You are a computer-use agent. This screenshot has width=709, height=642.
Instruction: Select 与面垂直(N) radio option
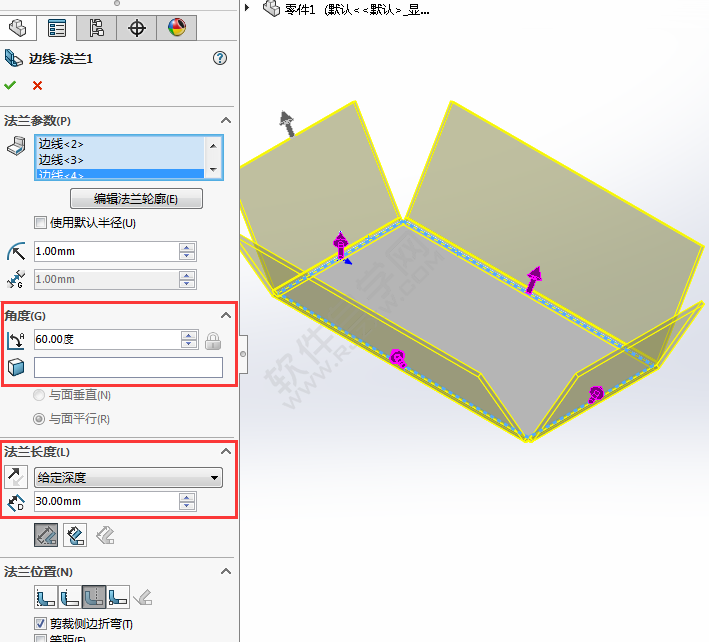pos(39,395)
